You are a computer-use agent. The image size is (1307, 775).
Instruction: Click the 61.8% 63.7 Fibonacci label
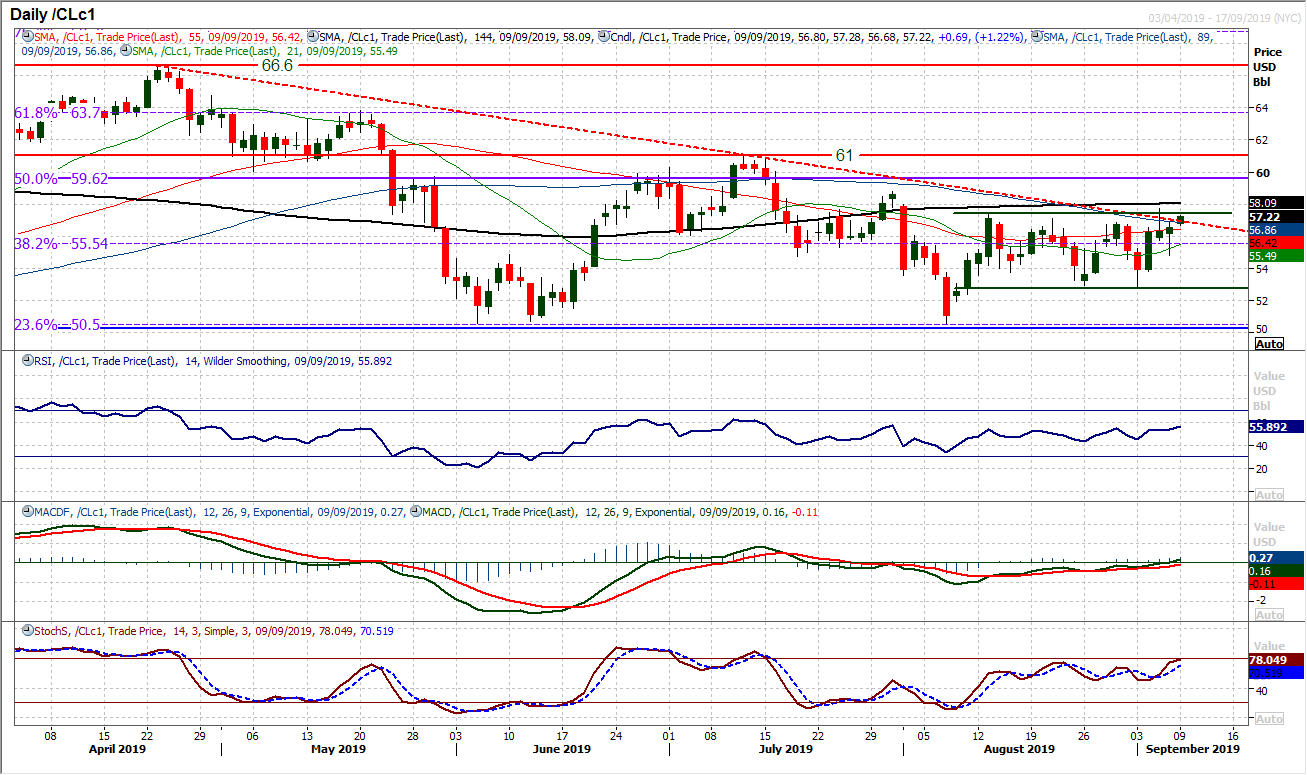(56, 113)
